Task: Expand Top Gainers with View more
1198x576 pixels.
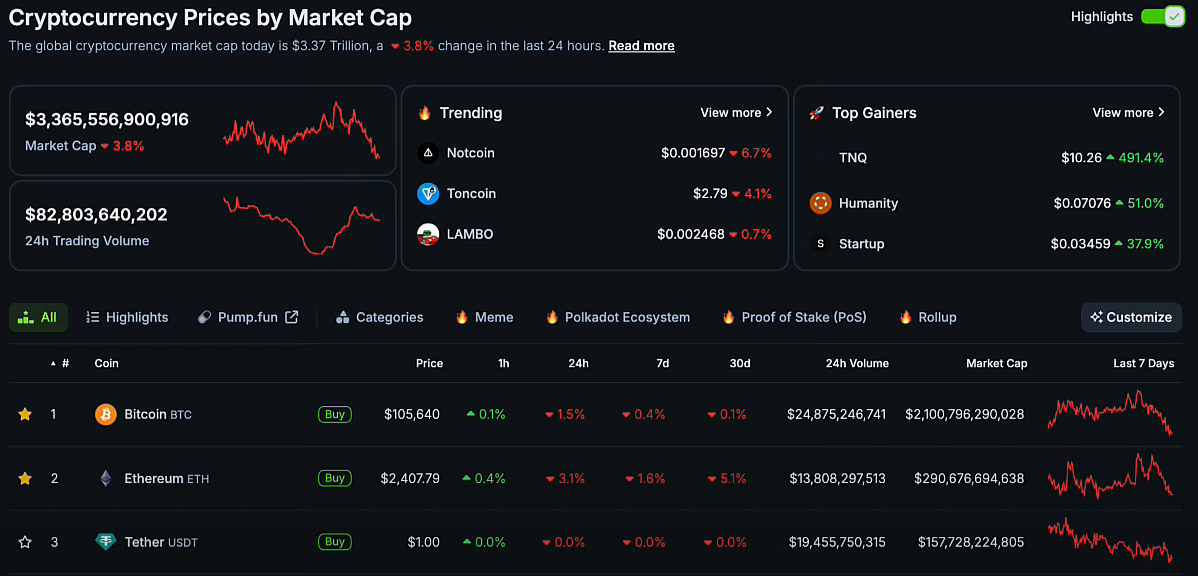Action: pos(1128,113)
